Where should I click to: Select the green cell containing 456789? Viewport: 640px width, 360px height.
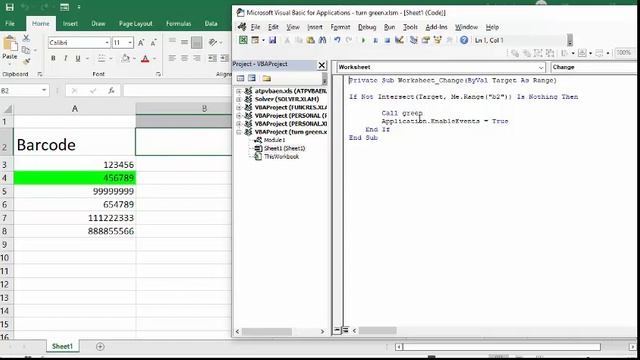click(x=75, y=178)
